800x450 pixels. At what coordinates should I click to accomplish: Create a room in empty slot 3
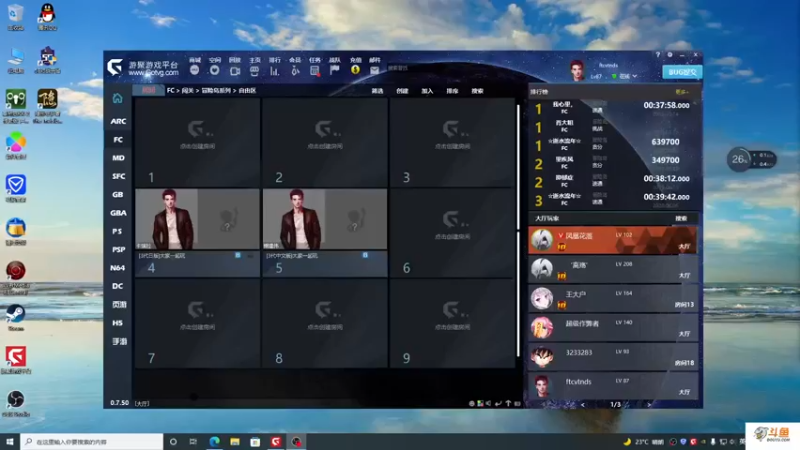point(453,142)
